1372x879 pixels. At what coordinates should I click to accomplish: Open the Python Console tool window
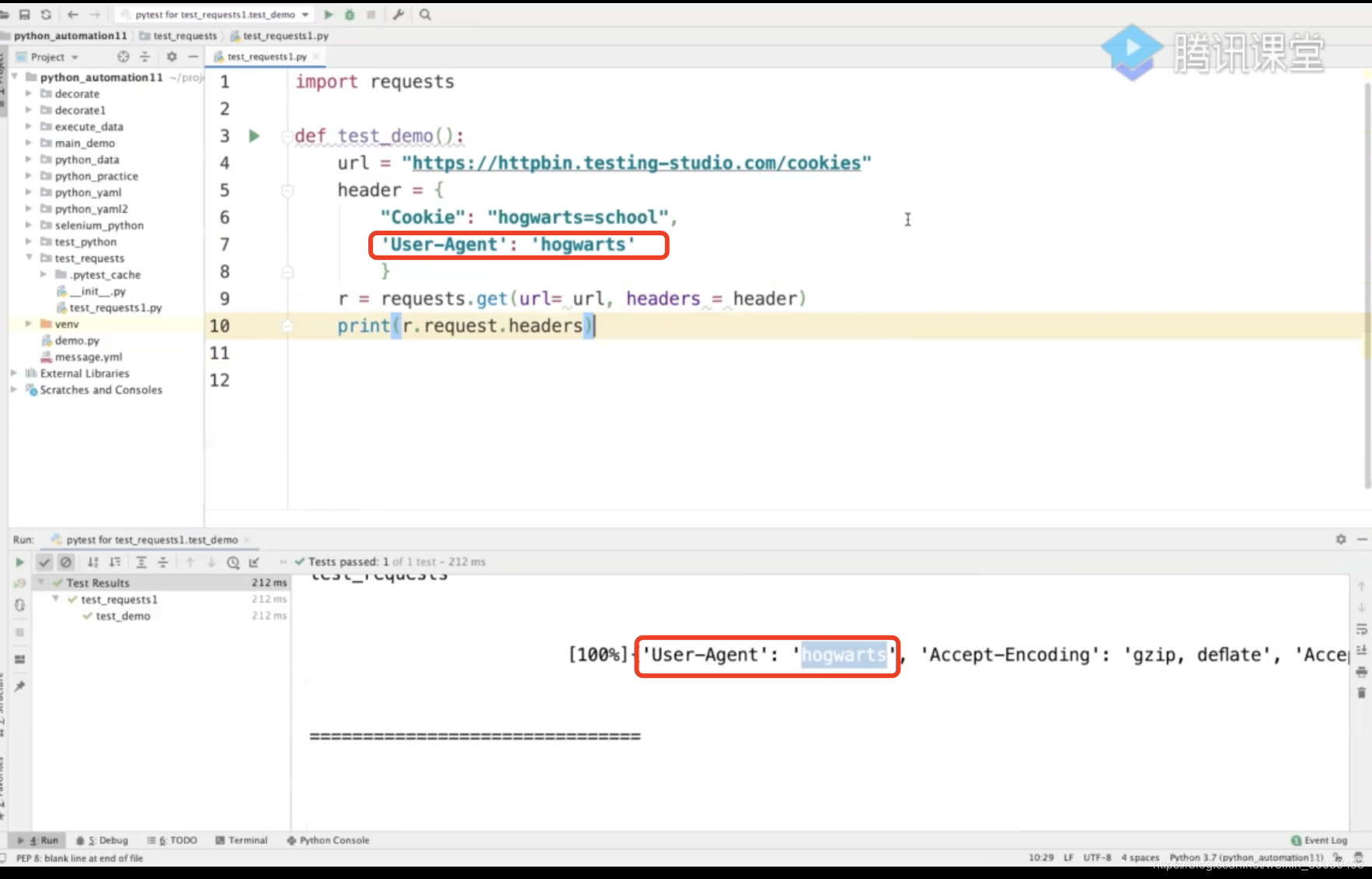(x=328, y=840)
